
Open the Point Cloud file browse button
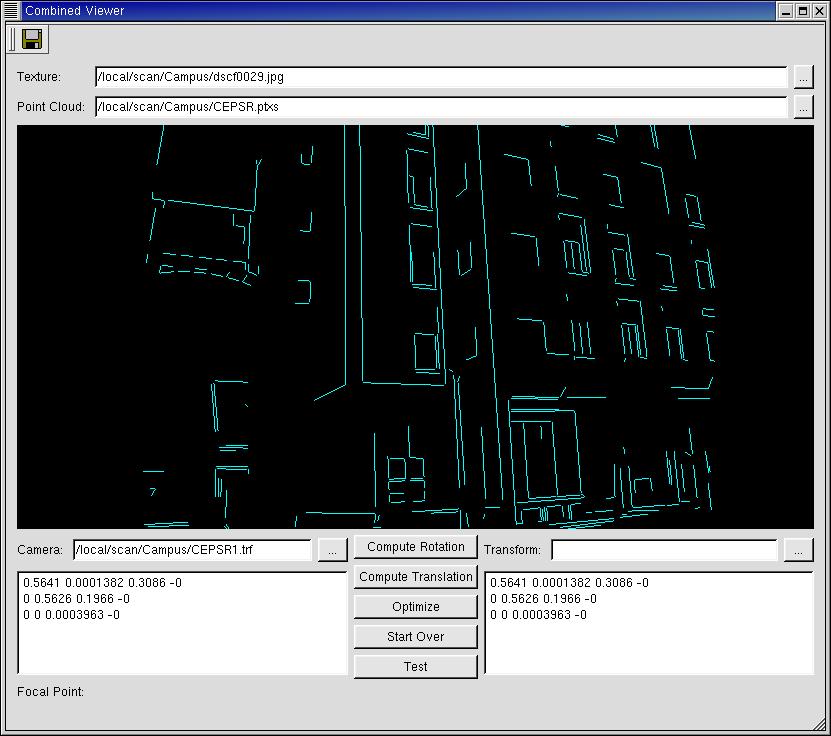pyautogui.click(x=803, y=107)
